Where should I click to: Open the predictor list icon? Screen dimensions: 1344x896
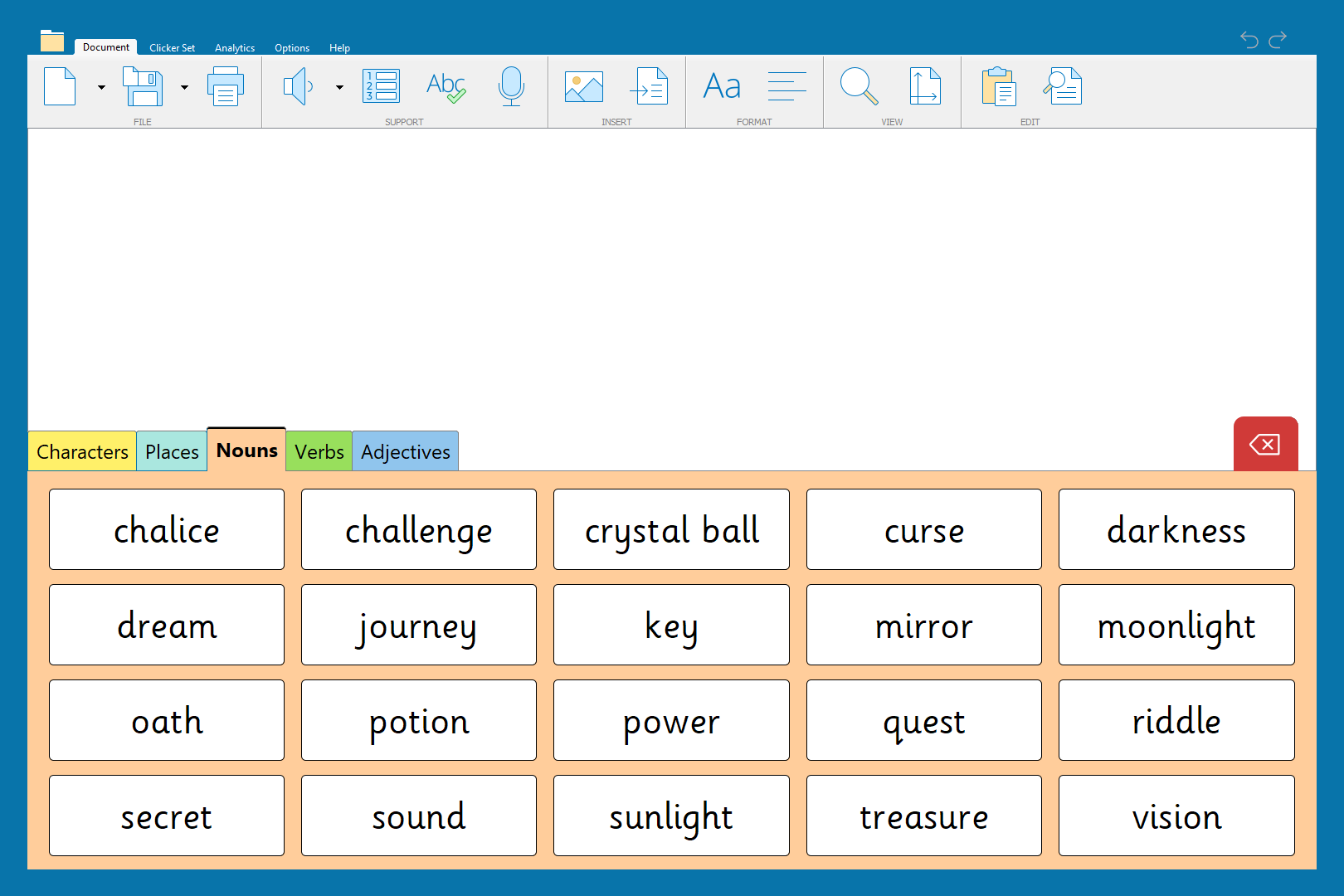[x=382, y=86]
